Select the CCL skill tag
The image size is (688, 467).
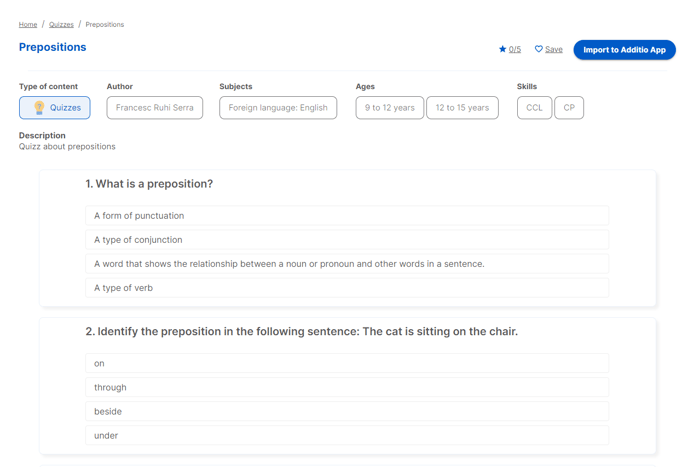[534, 108]
